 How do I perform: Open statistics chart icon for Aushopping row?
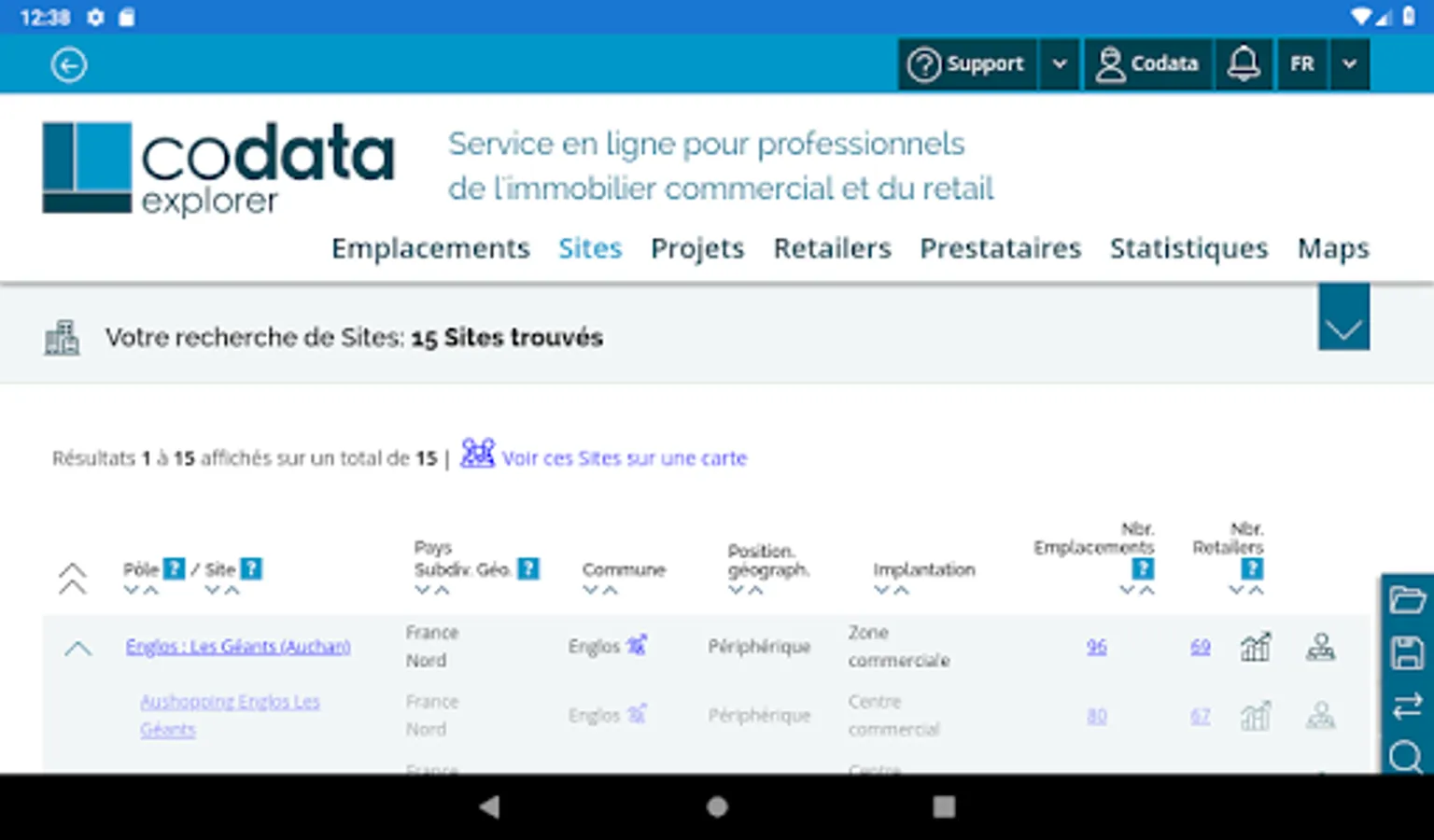[1255, 716]
